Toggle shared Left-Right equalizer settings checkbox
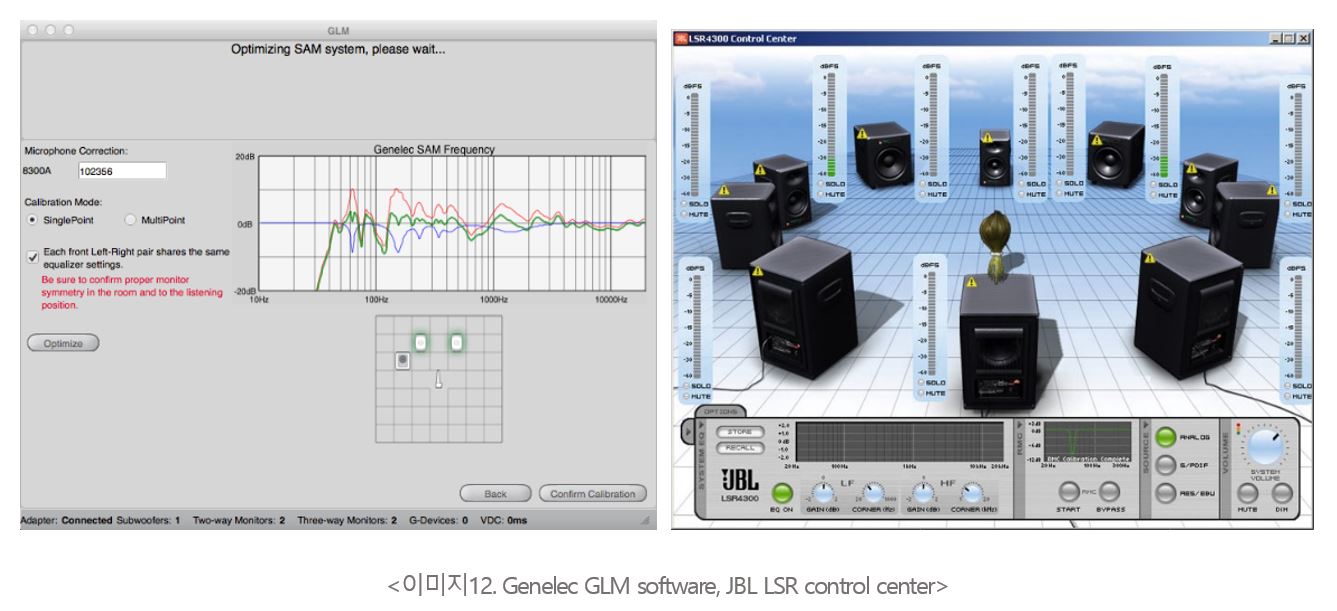The height and width of the screenshot is (611, 1337). click(x=33, y=257)
